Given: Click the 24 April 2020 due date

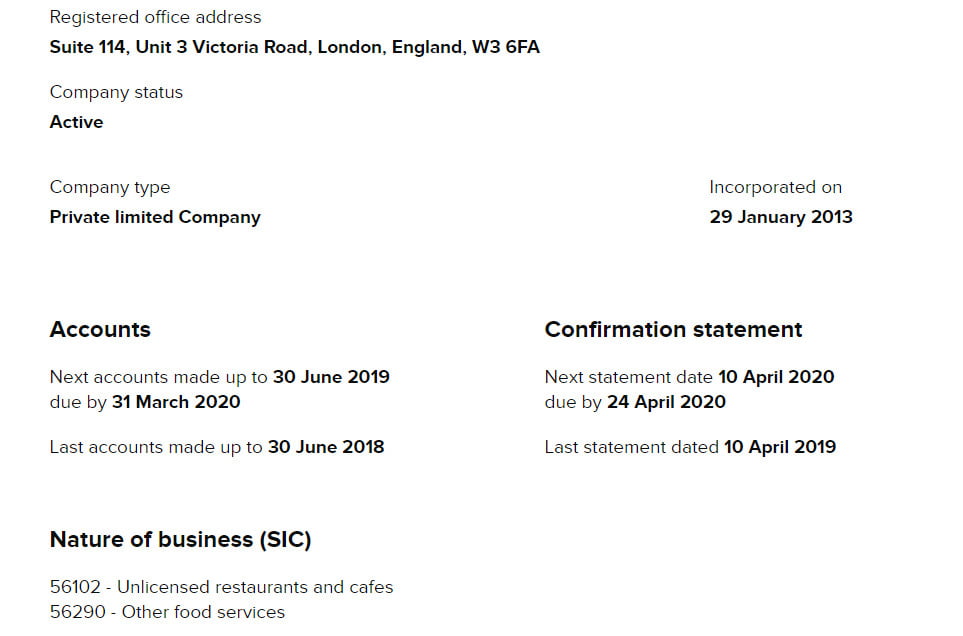Looking at the screenshot, I should point(666,402).
